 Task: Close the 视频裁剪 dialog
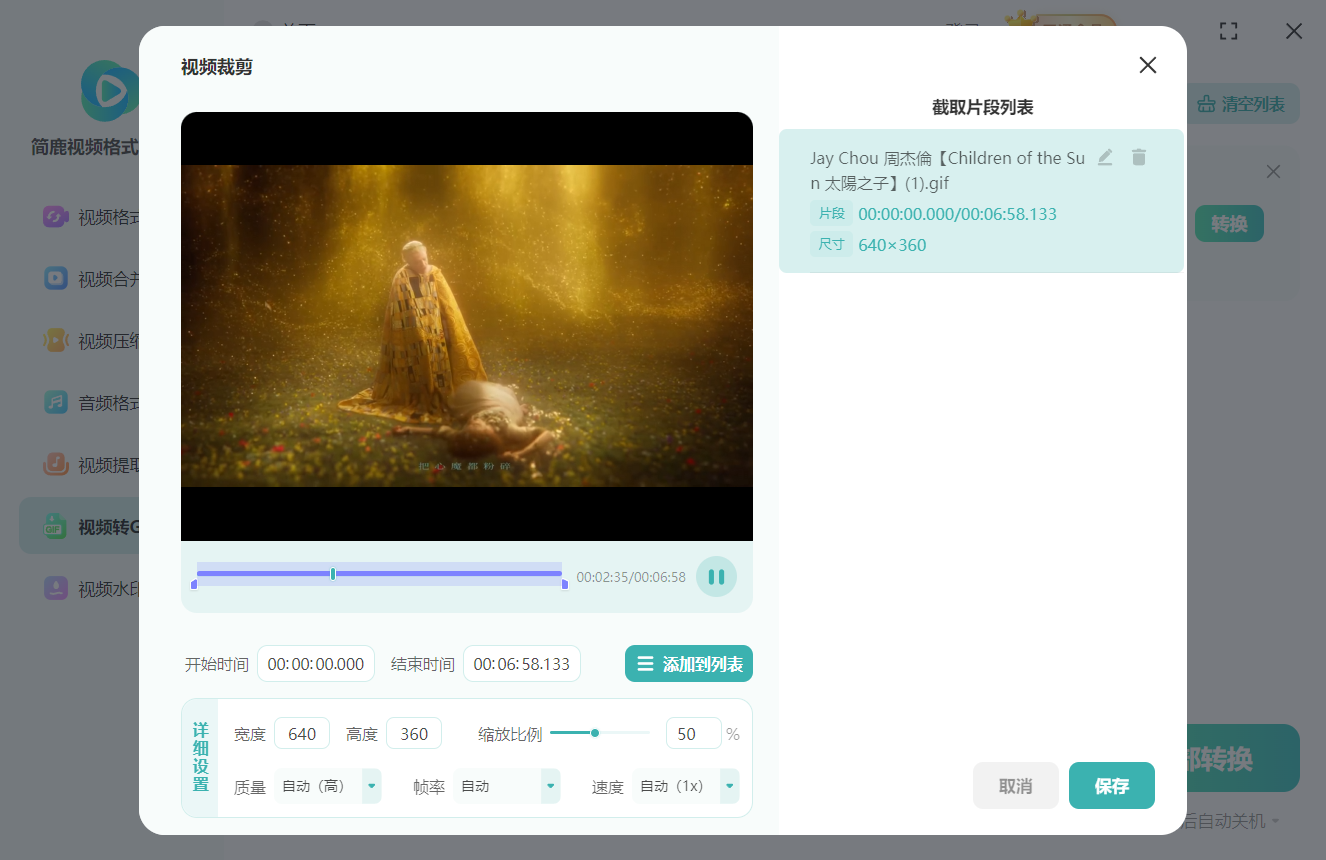coord(1148,65)
